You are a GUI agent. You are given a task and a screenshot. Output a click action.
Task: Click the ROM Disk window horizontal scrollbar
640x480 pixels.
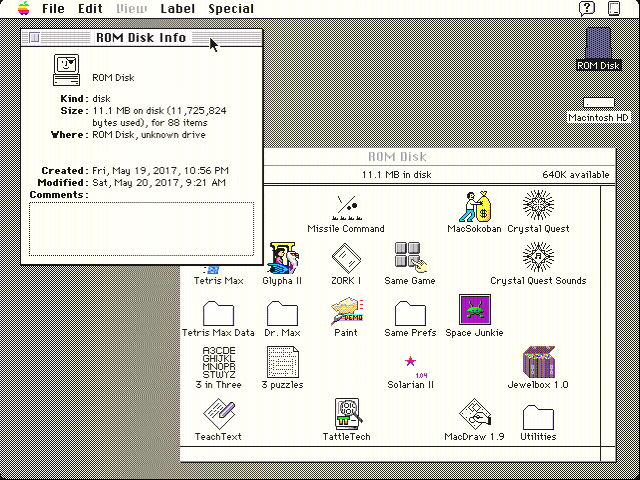pyautogui.click(x=391, y=454)
